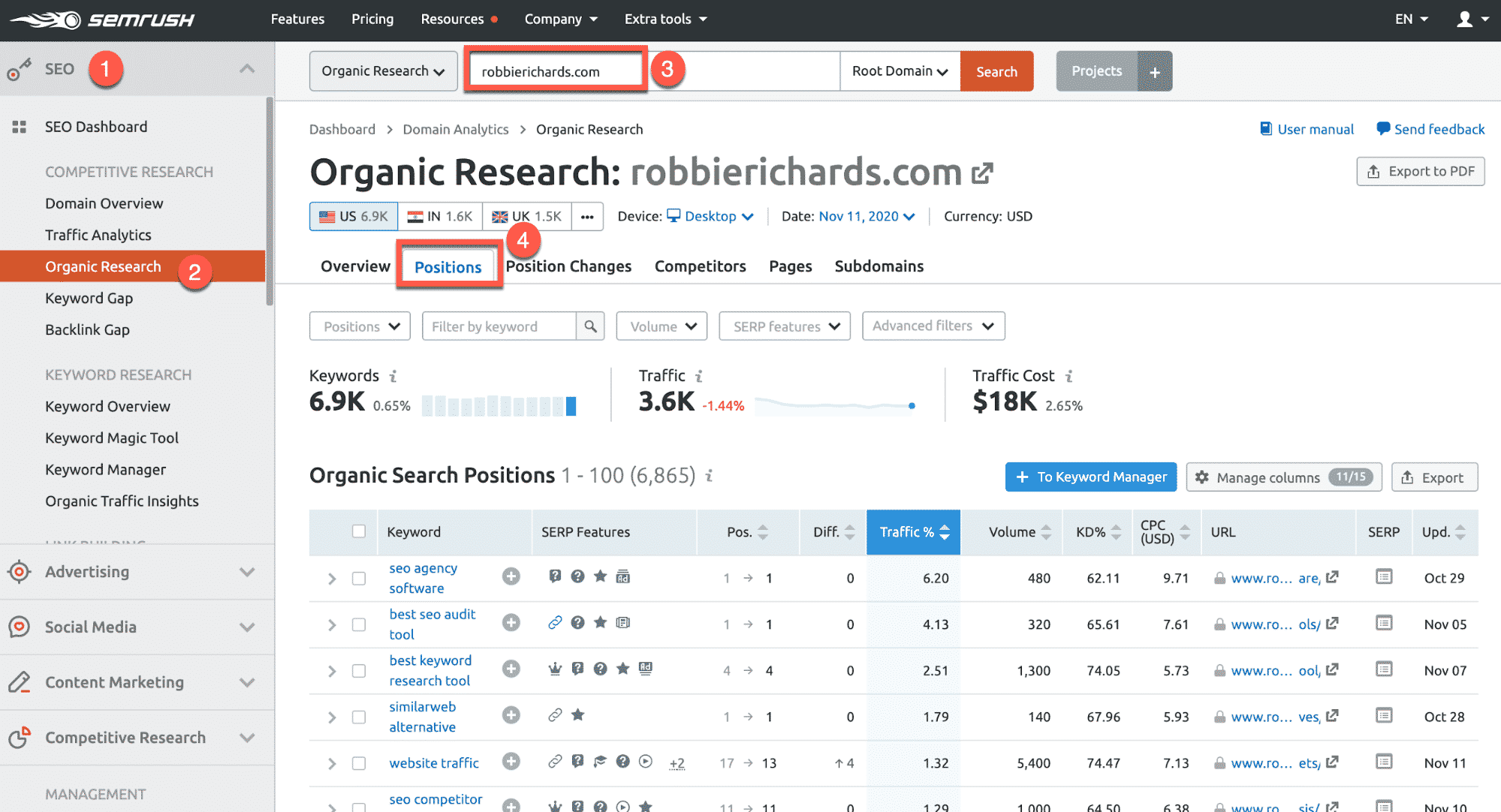Screen dimensions: 1501x812
Task: Switch to the Position Changes tab
Action: (x=568, y=266)
